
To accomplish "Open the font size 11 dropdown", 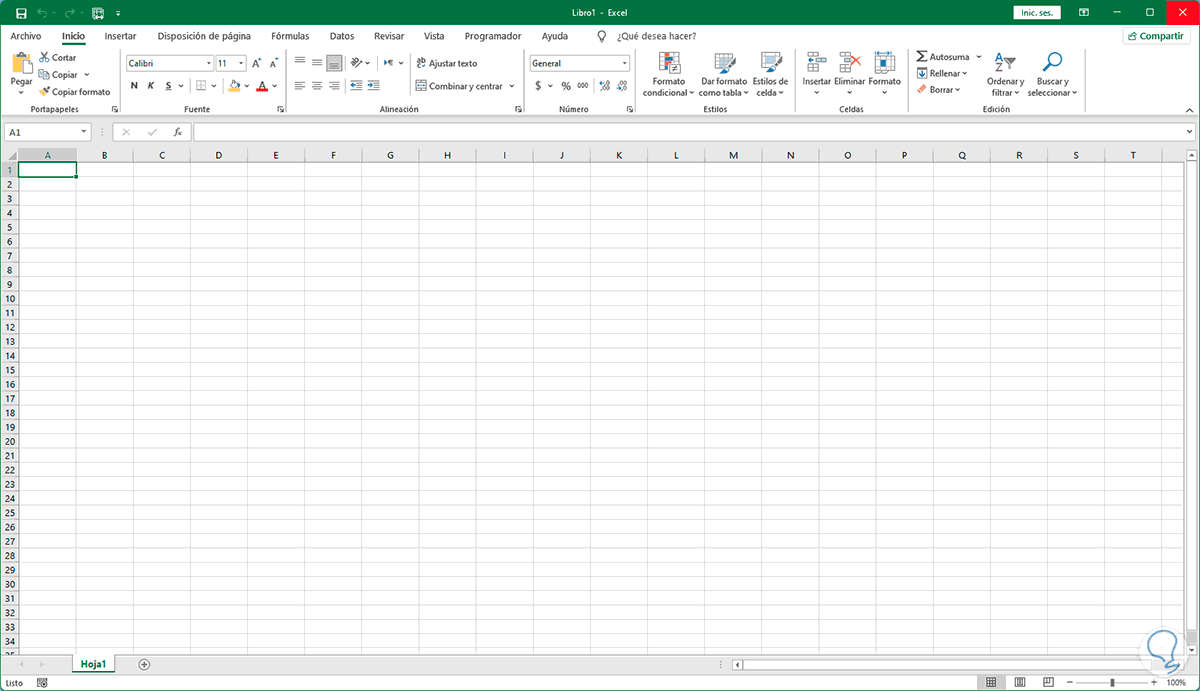I will tap(241, 63).
